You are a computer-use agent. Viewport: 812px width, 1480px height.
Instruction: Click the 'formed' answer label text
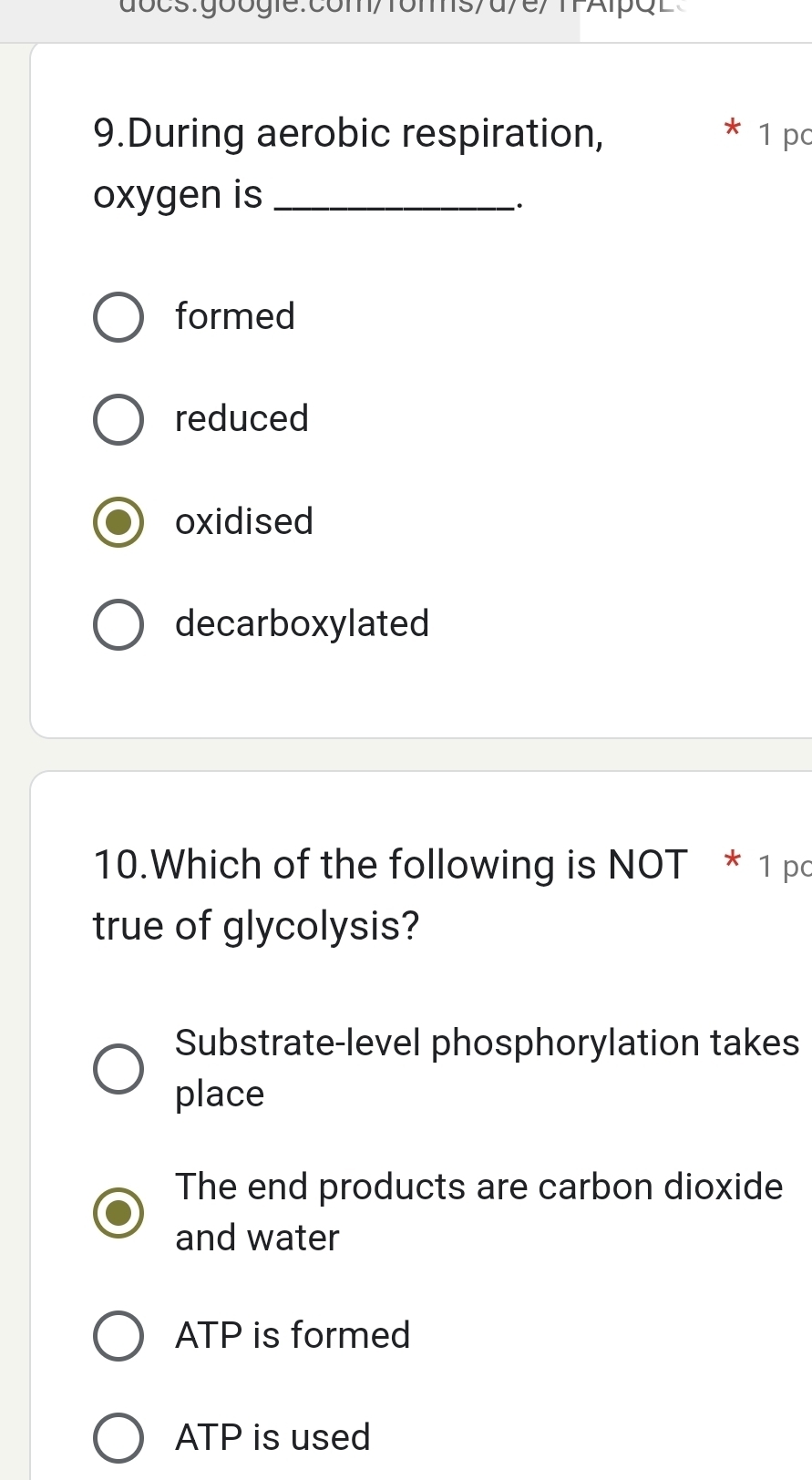234,317
